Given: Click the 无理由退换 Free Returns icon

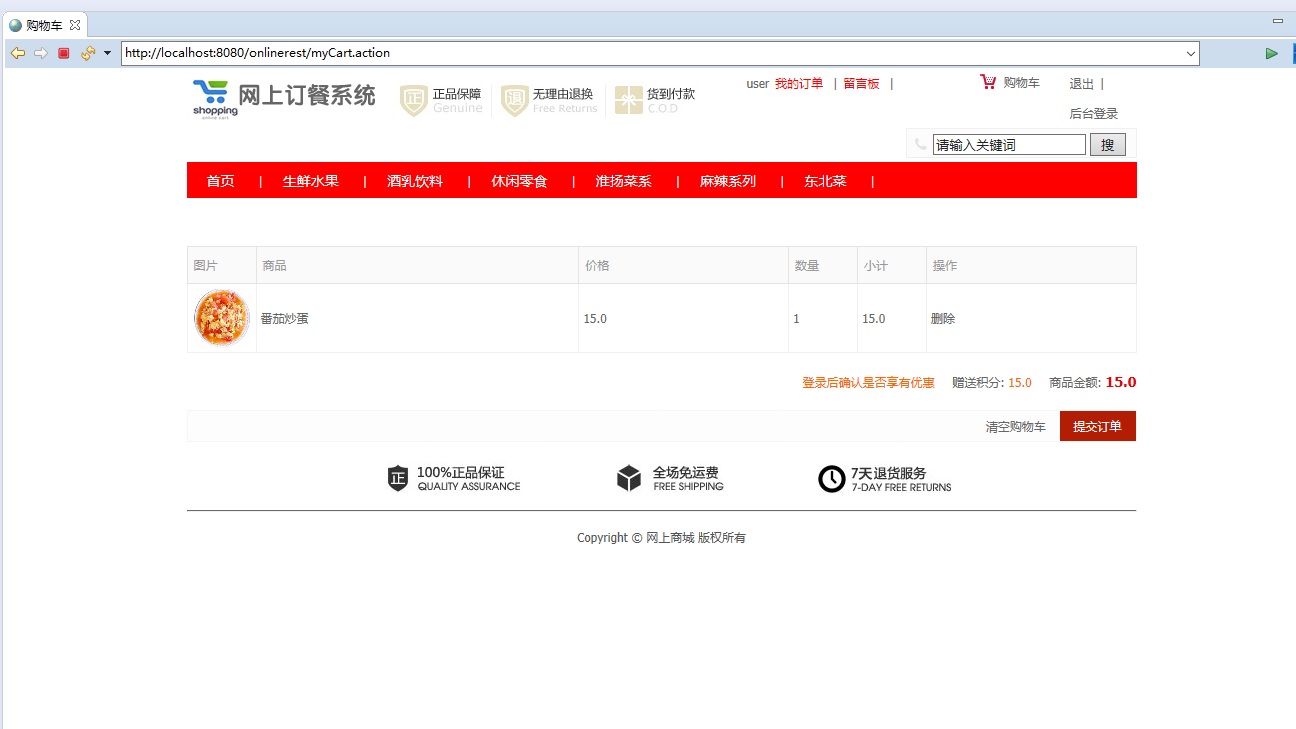Looking at the screenshot, I should [514, 99].
